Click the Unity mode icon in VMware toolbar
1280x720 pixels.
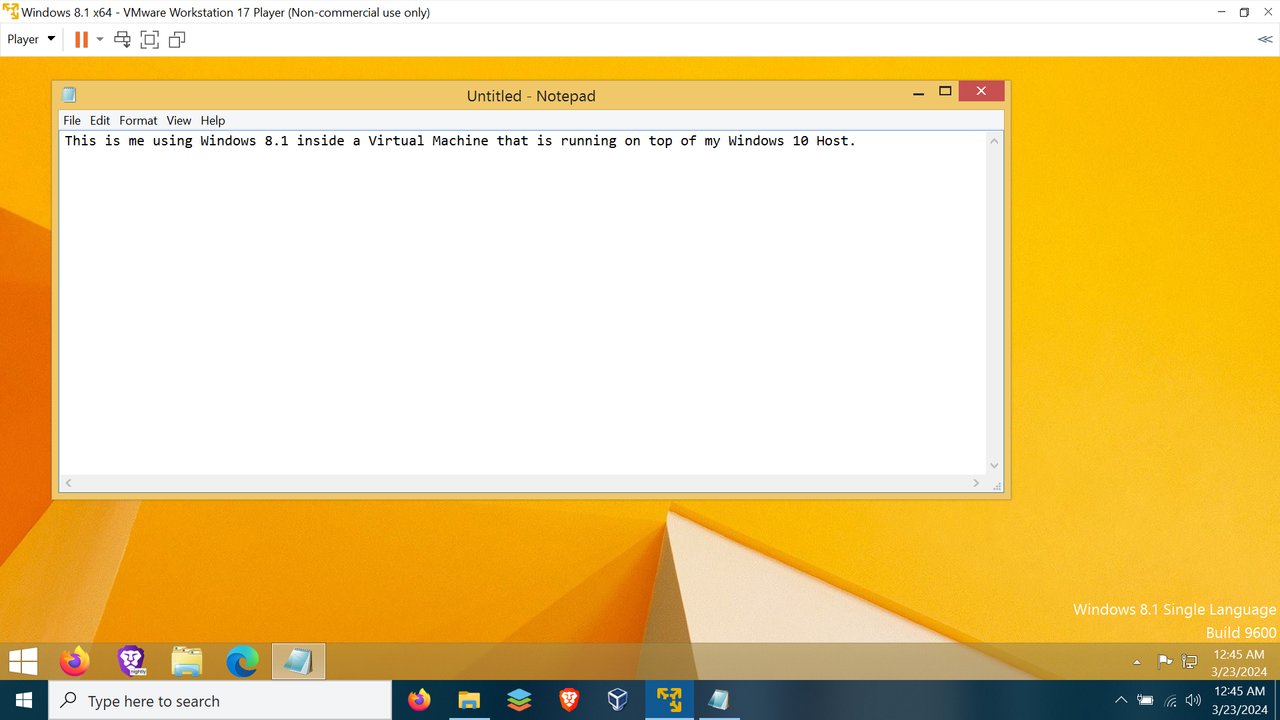point(177,39)
